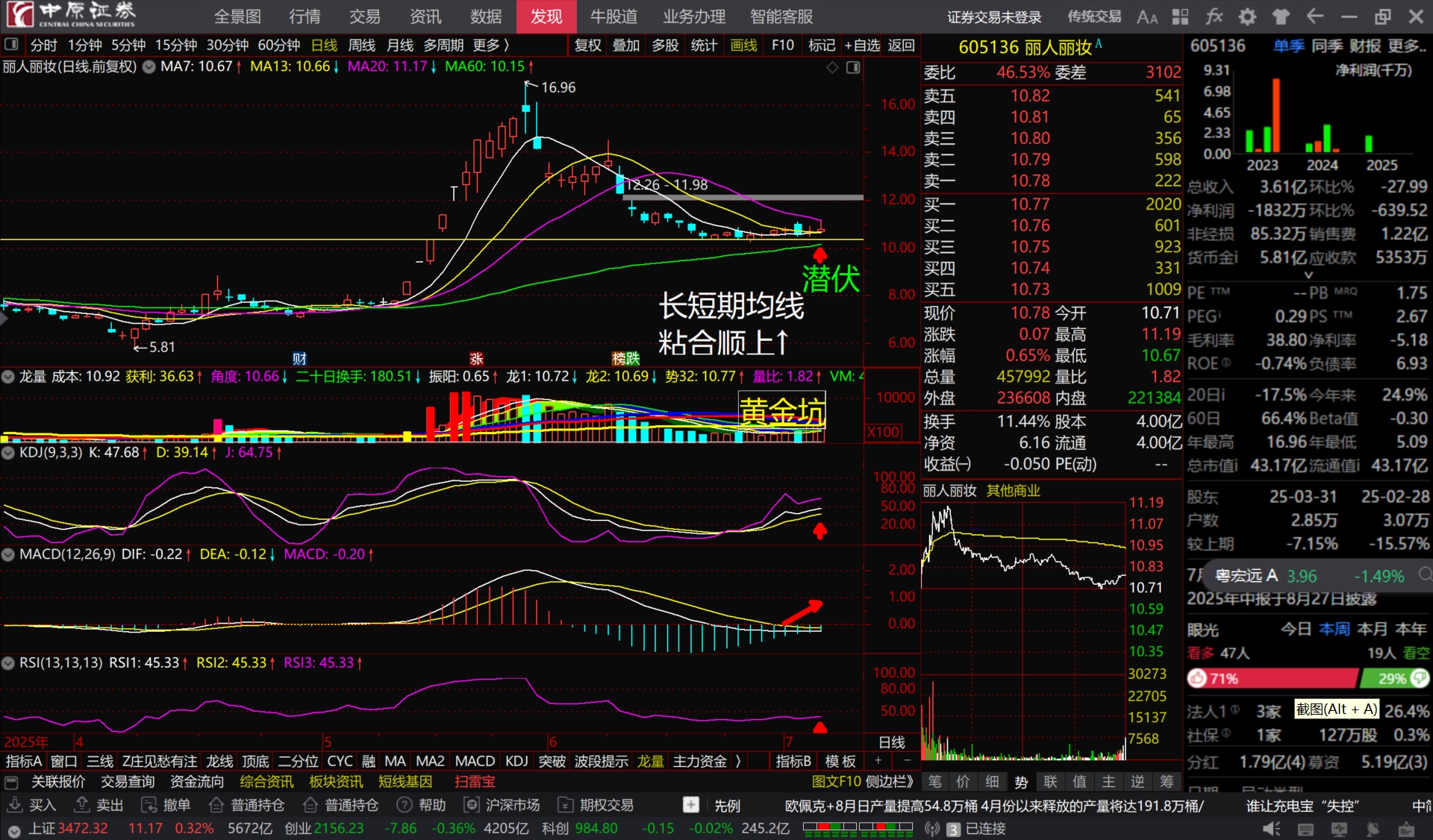Open the grid layout icon
The width and height of the screenshot is (1433, 840).
[x=1180, y=16]
